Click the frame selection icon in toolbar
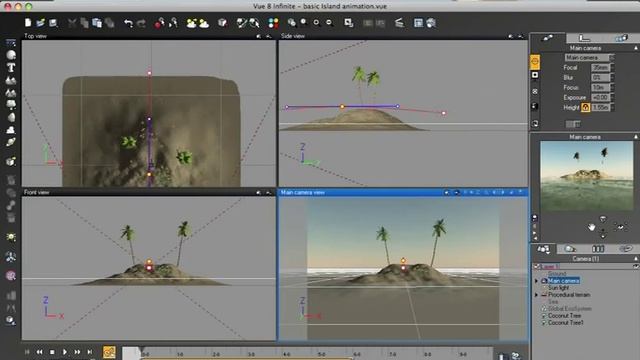 tap(349, 23)
